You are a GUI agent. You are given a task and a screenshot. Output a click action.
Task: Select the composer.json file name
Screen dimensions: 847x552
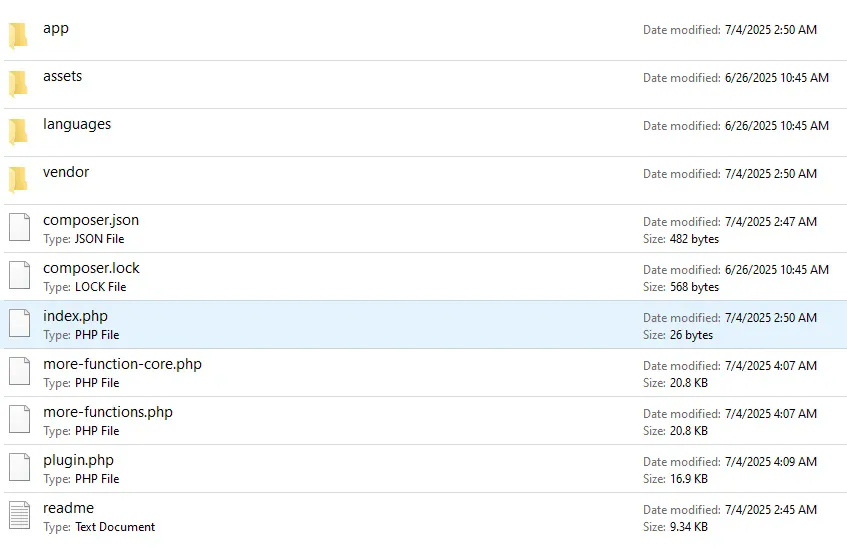click(x=91, y=220)
